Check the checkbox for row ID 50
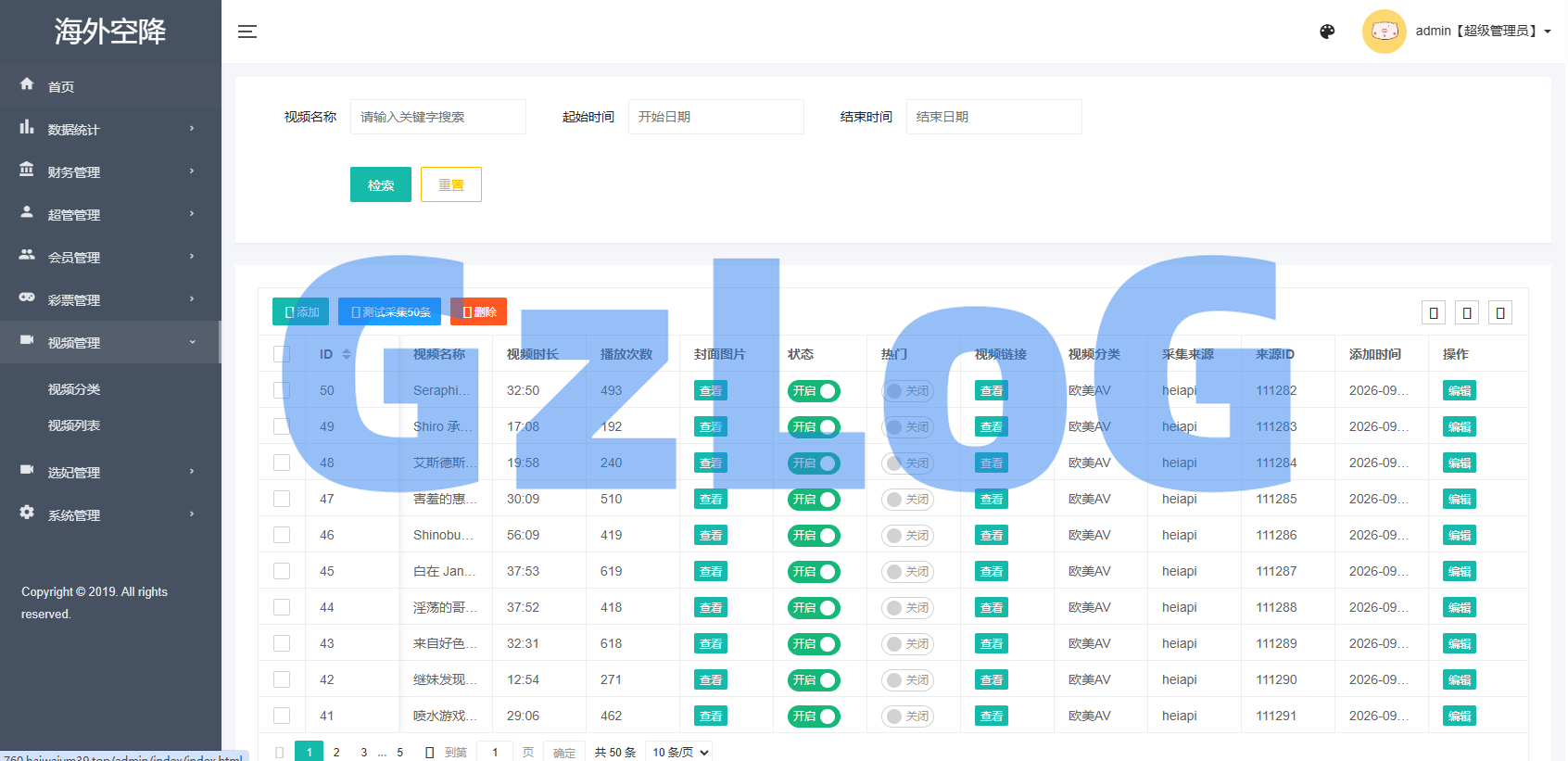The image size is (1568, 761). [x=282, y=390]
